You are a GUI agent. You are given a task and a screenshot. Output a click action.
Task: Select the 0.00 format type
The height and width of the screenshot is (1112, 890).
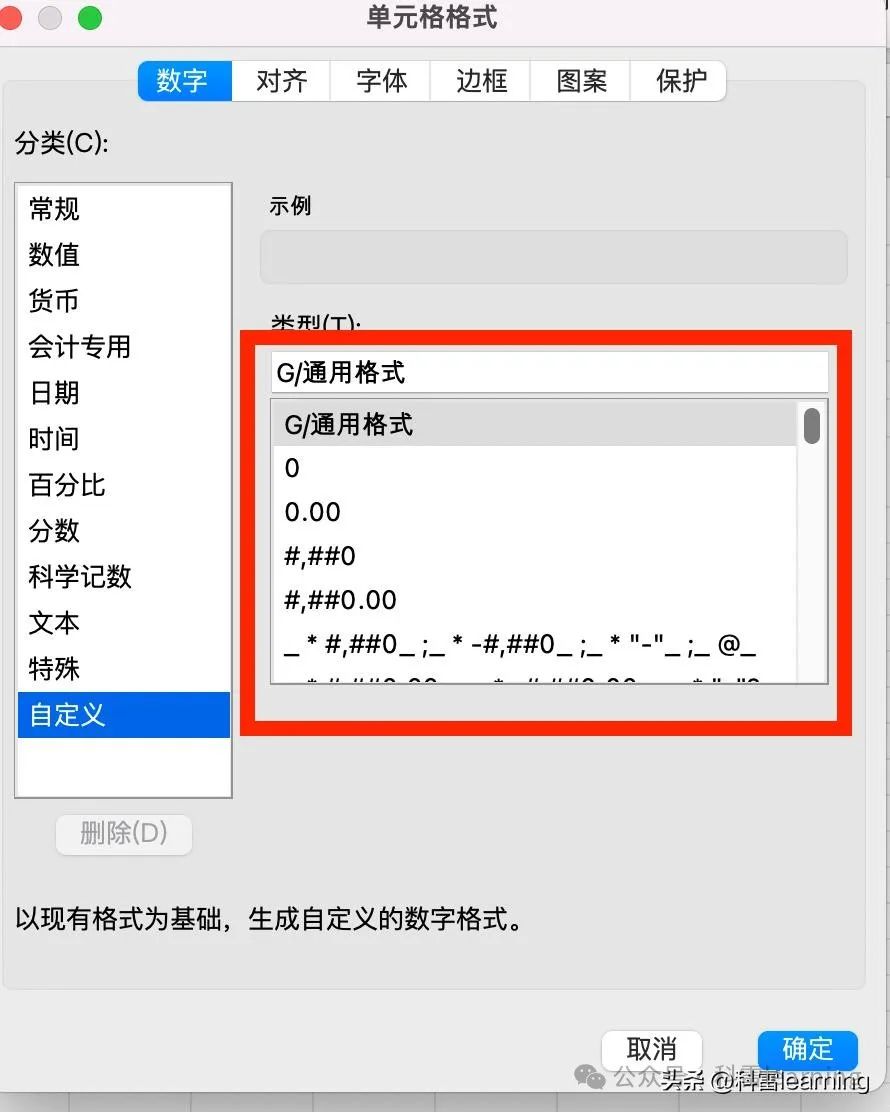click(x=535, y=512)
